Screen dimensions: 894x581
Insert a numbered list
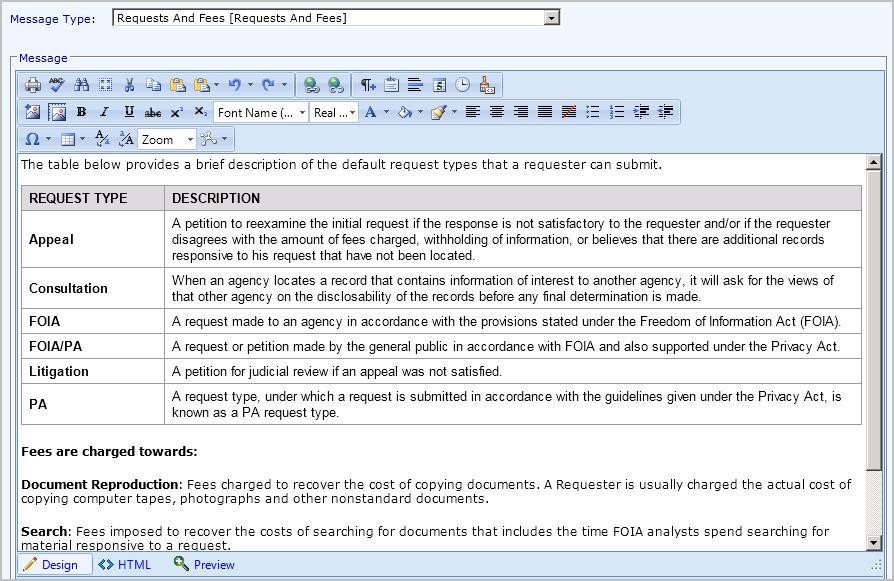(x=617, y=112)
